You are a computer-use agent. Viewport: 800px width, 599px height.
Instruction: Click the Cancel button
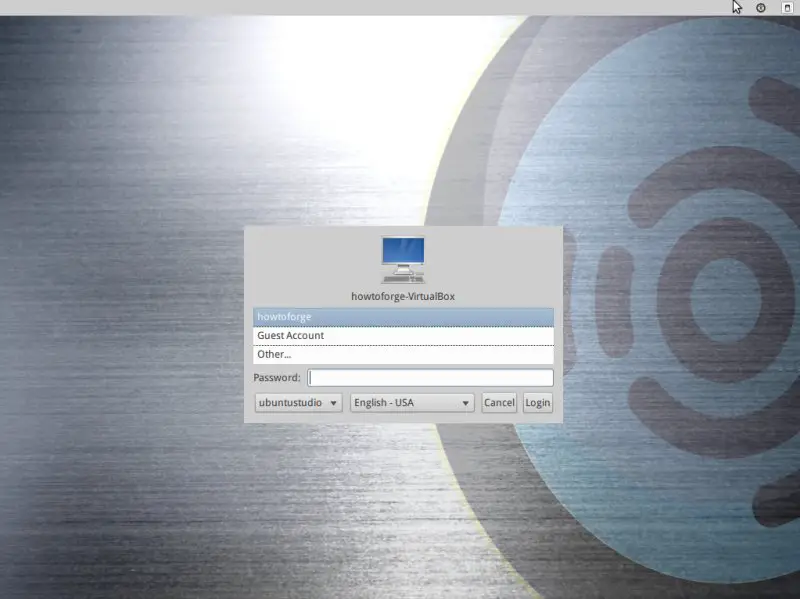click(499, 403)
